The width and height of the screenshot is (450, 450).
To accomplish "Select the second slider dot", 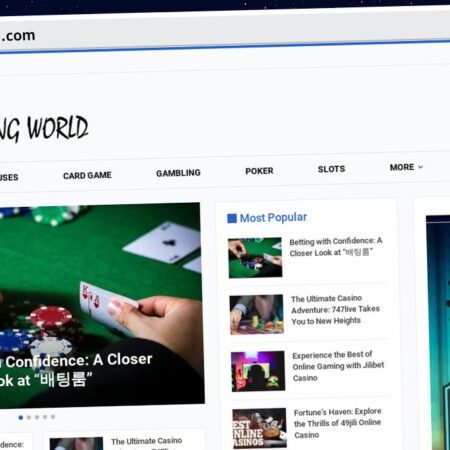I will [29, 417].
